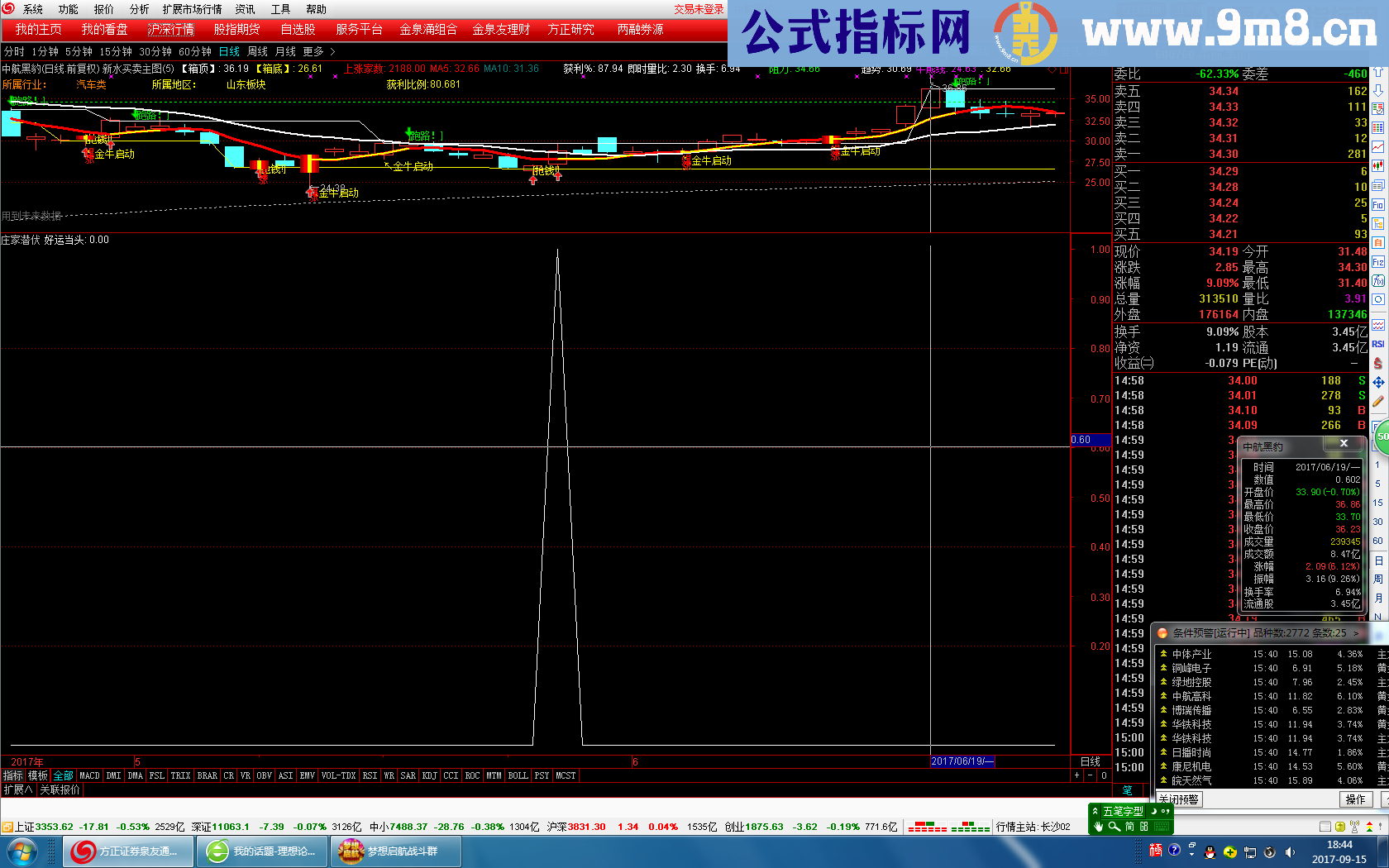Open the Windows Start button
The width and height of the screenshot is (1389, 868).
21,851
